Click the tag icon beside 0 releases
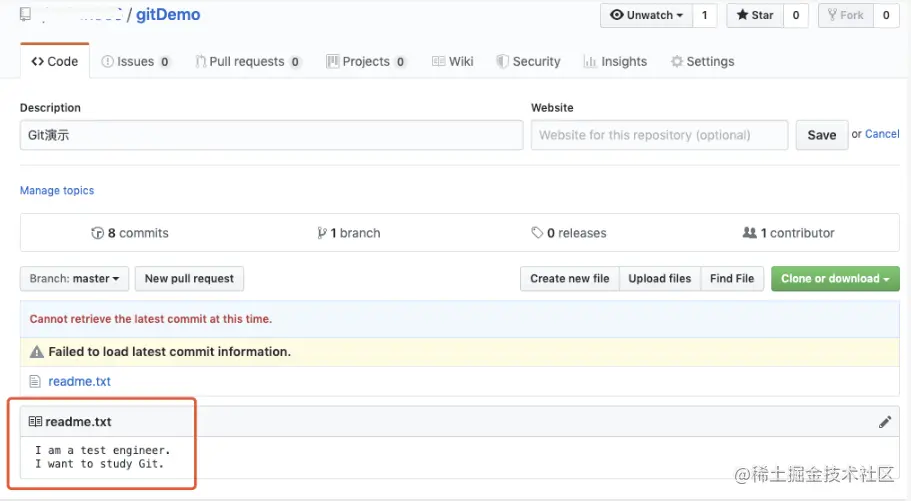This screenshot has width=911, height=501. click(537, 232)
